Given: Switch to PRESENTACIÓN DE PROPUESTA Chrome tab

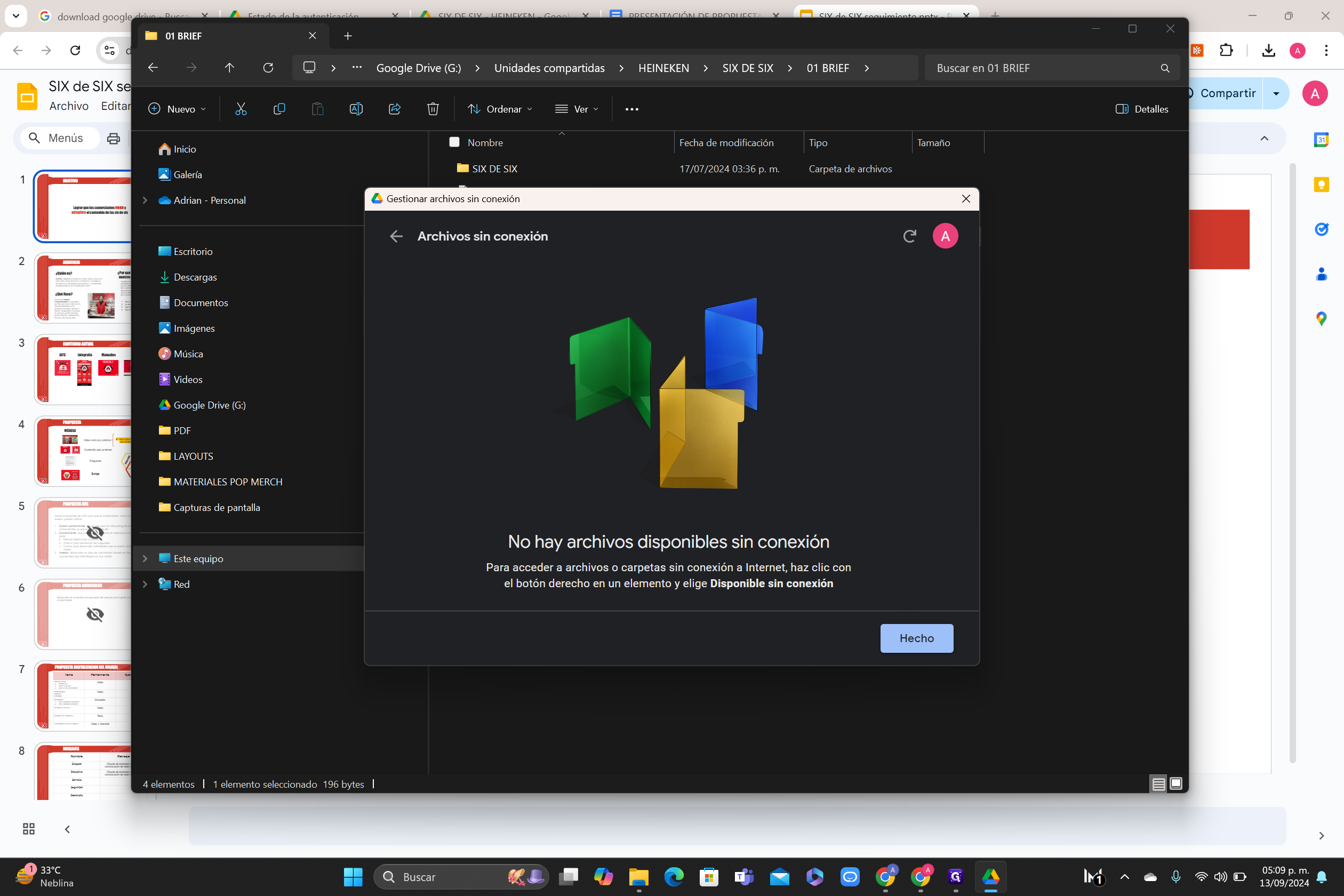Looking at the screenshot, I should pos(694,16).
